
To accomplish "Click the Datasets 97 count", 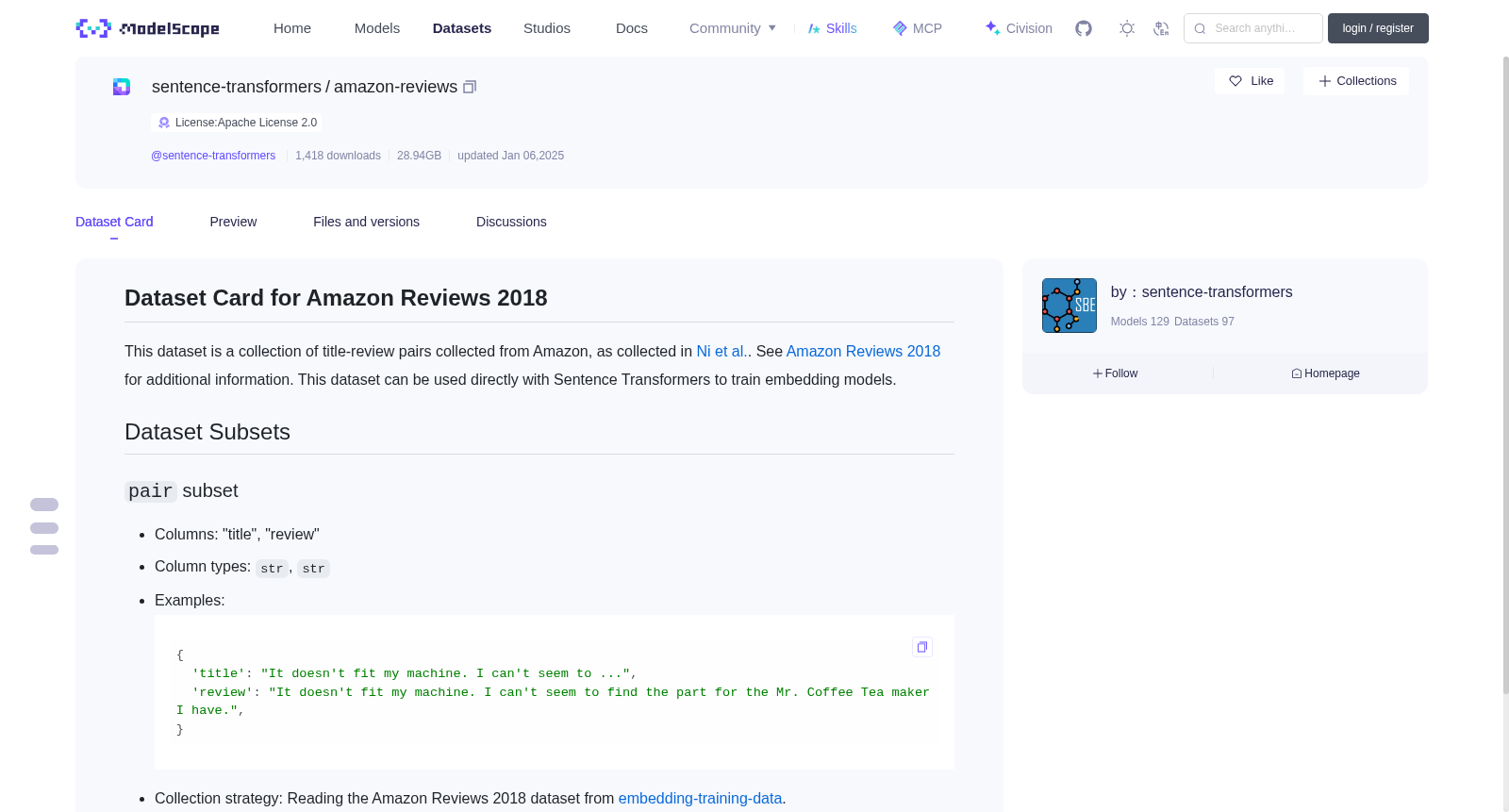I will [x=1204, y=322].
